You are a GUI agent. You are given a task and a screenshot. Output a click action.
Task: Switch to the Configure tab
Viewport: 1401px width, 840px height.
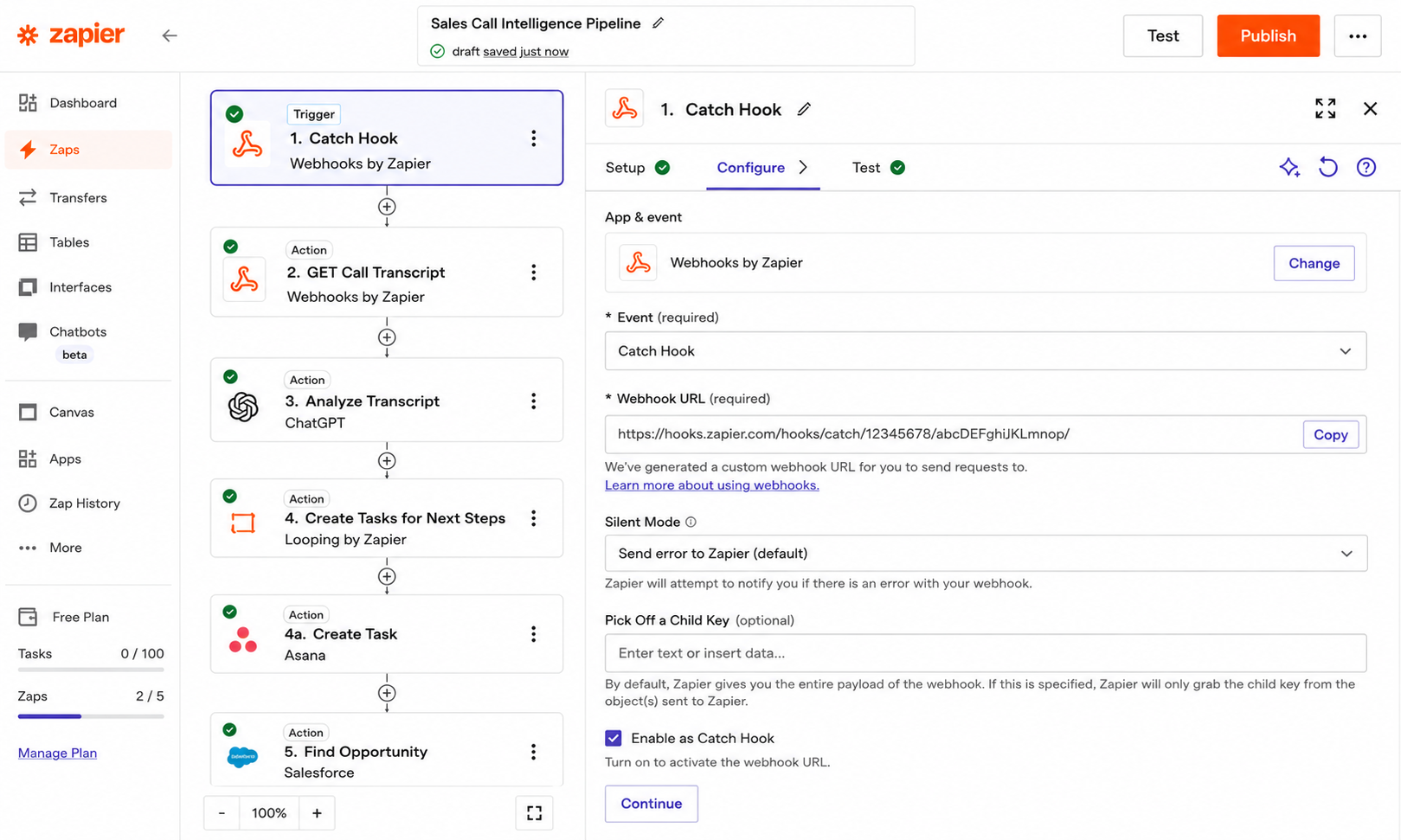(762, 168)
